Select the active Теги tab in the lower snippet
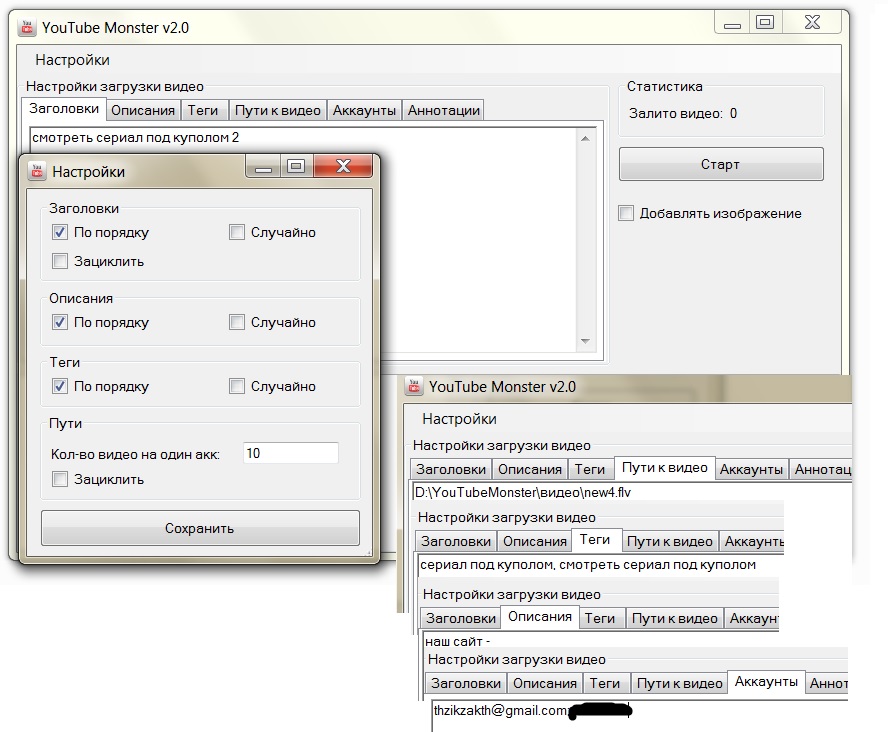Screen dimensions: 888x732 point(595,540)
